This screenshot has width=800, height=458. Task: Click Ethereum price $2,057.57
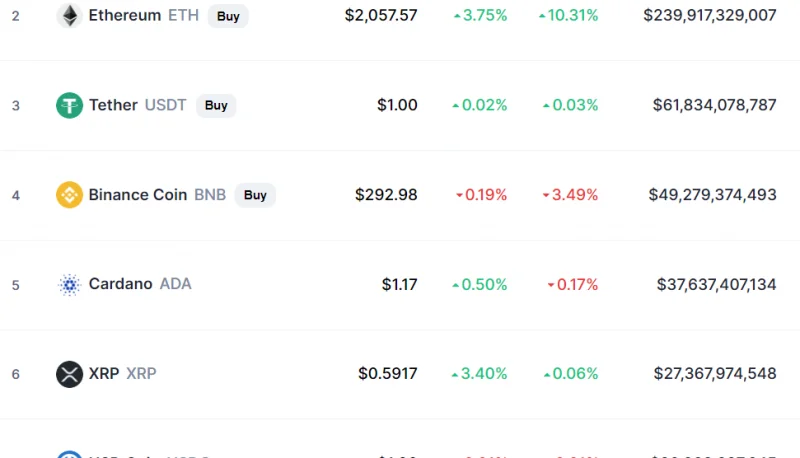click(381, 15)
